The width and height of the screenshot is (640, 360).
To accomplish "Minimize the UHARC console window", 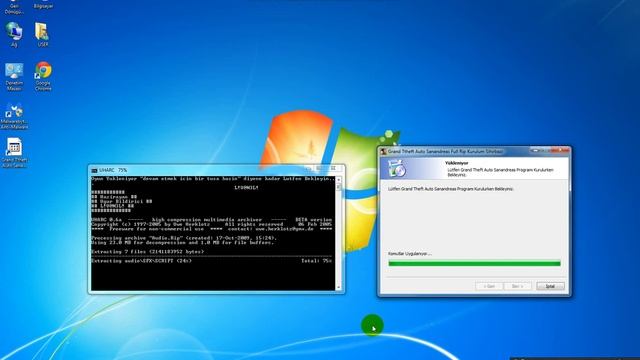I will (x=309, y=168).
